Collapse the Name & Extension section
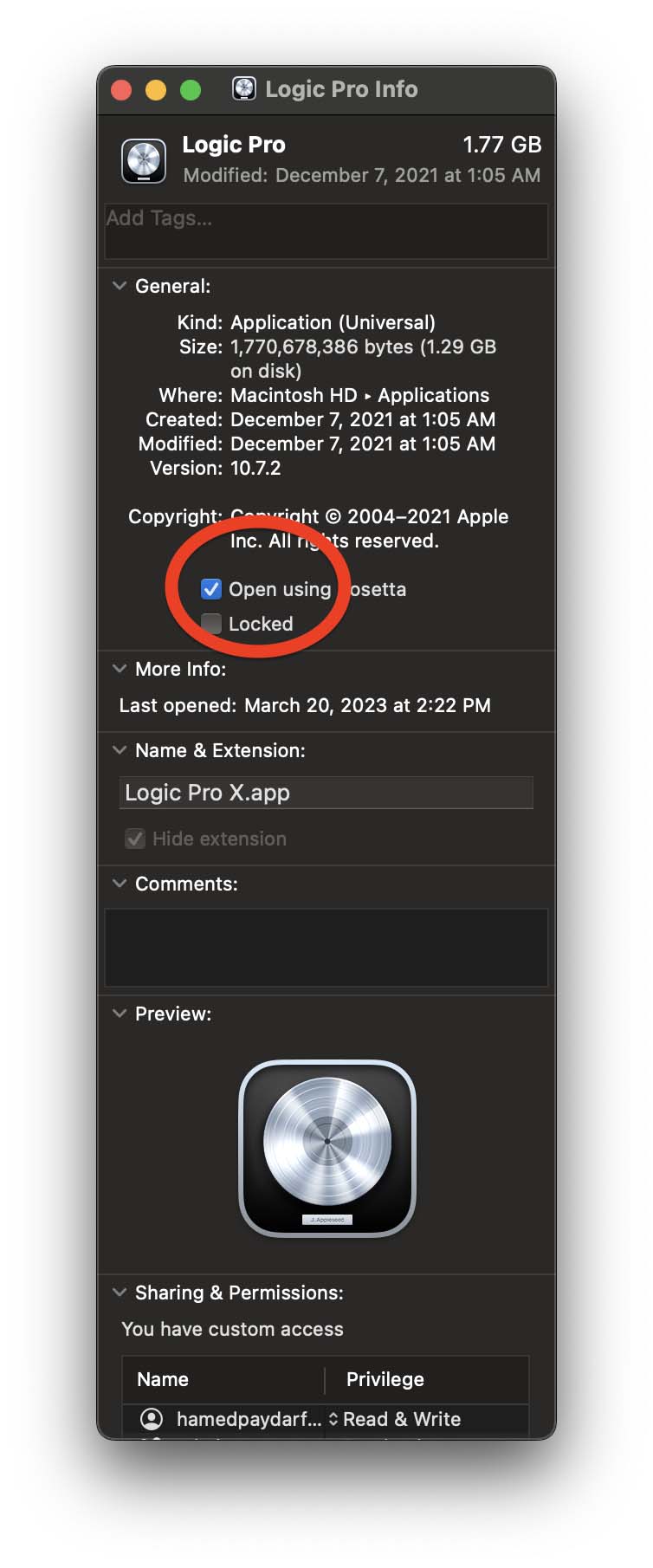 (x=120, y=750)
